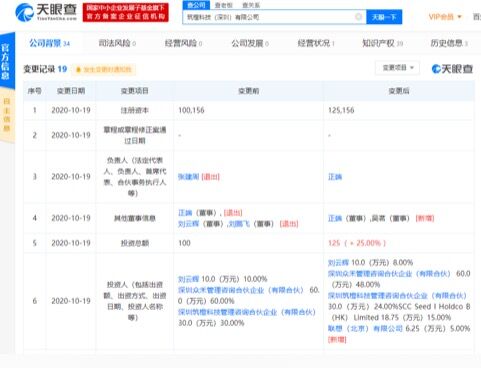Switch to the 查关系 search tab
The height and width of the screenshot is (368, 481).
tap(251, 5)
